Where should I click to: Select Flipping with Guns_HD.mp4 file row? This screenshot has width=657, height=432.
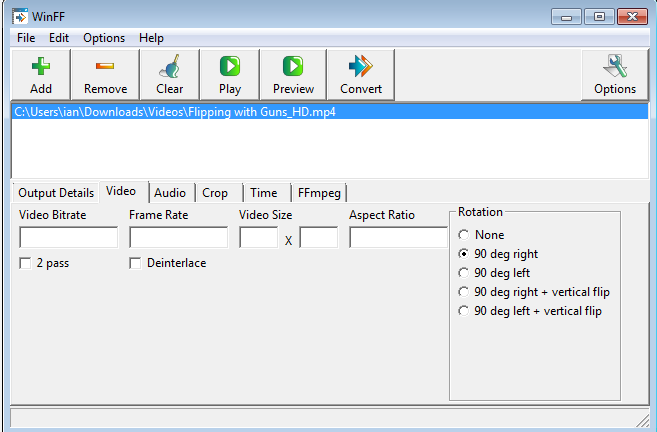pyautogui.click(x=330, y=112)
